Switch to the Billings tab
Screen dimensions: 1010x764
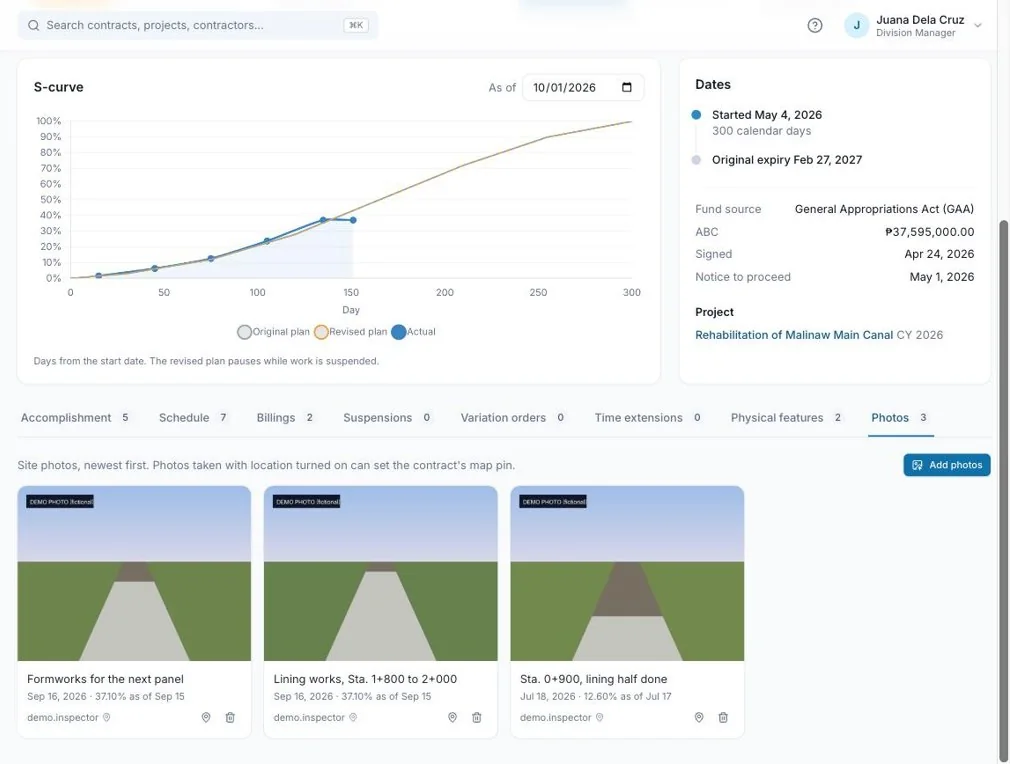click(x=285, y=417)
